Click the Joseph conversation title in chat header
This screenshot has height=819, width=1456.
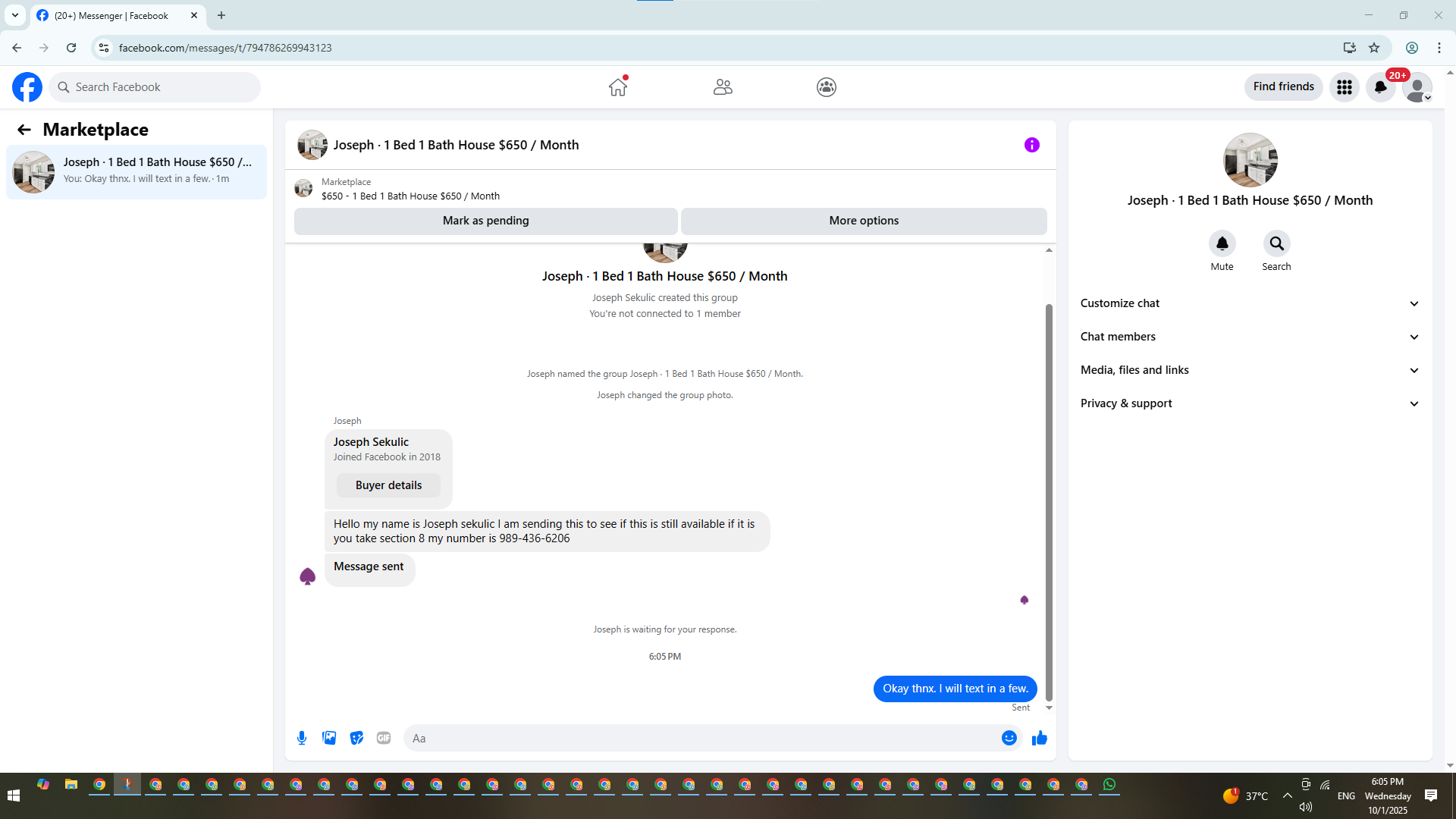point(456,145)
